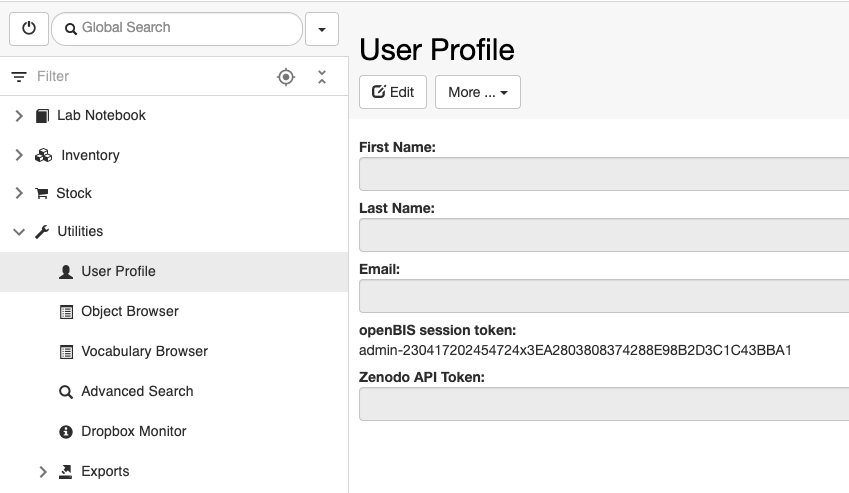Collapse all tree nodes icon
The width and height of the screenshot is (849, 493).
pyautogui.click(x=322, y=77)
